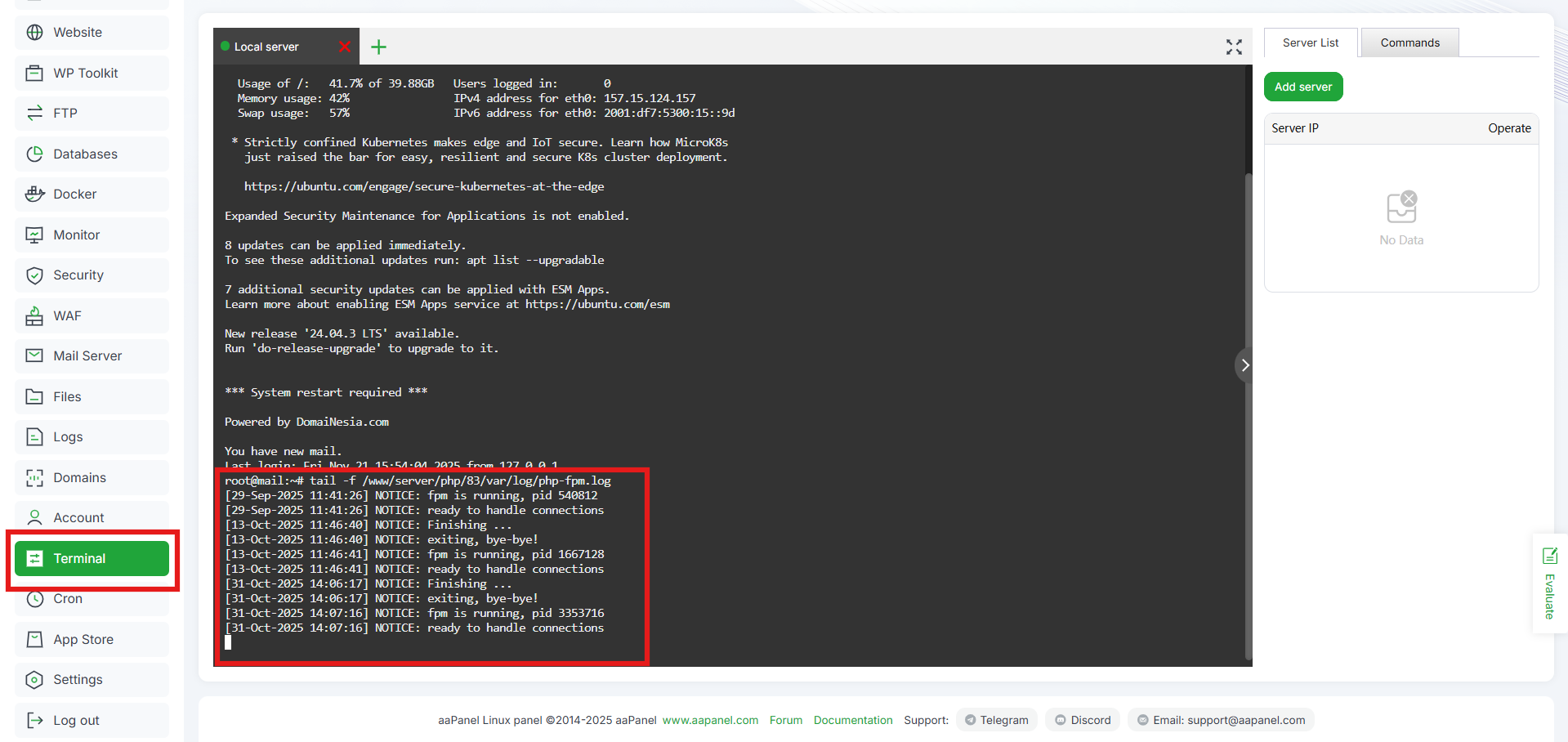Click the Telegram support button

[997, 720]
